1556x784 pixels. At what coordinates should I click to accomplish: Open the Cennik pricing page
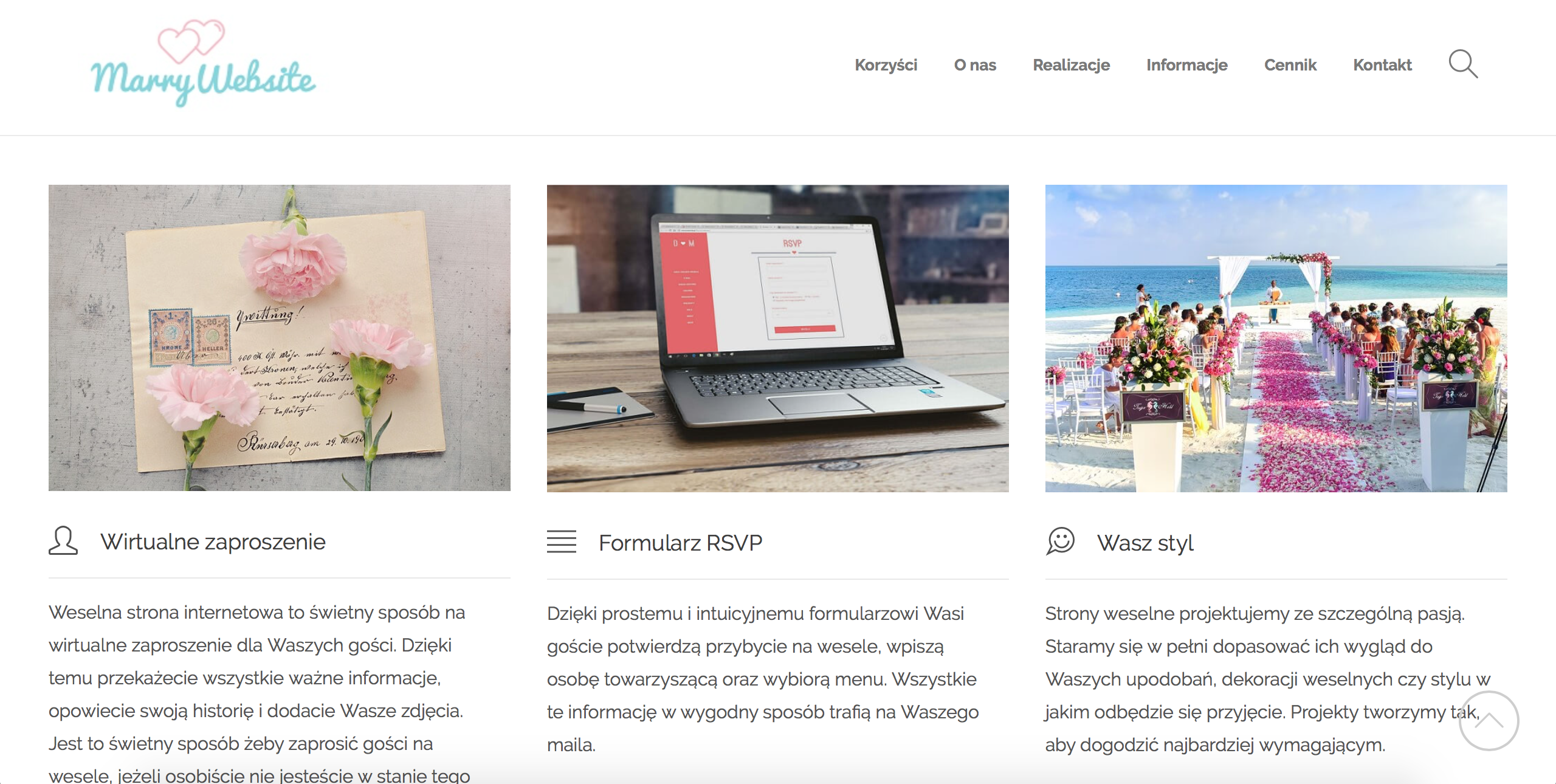[1290, 65]
